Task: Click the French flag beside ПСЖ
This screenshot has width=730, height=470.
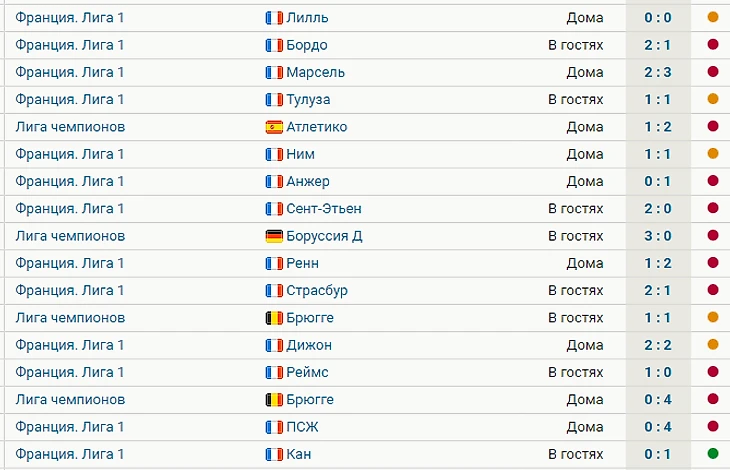Action: [x=274, y=427]
